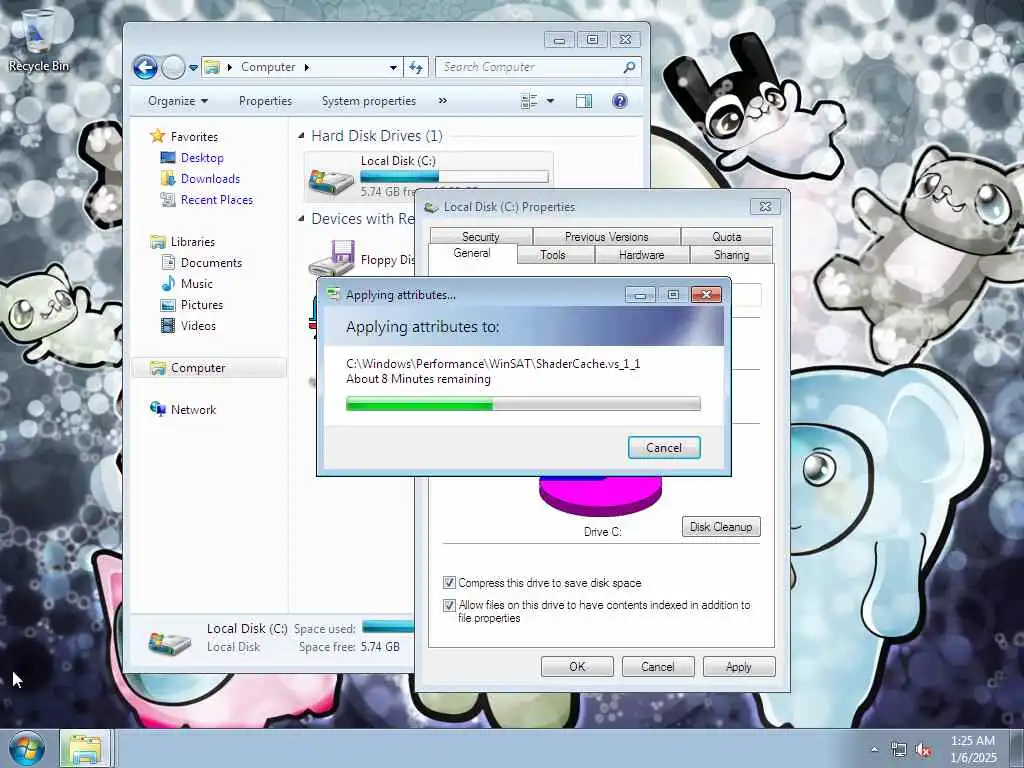Toggle the preview pane icon
This screenshot has height=768, width=1024.
[x=584, y=101]
